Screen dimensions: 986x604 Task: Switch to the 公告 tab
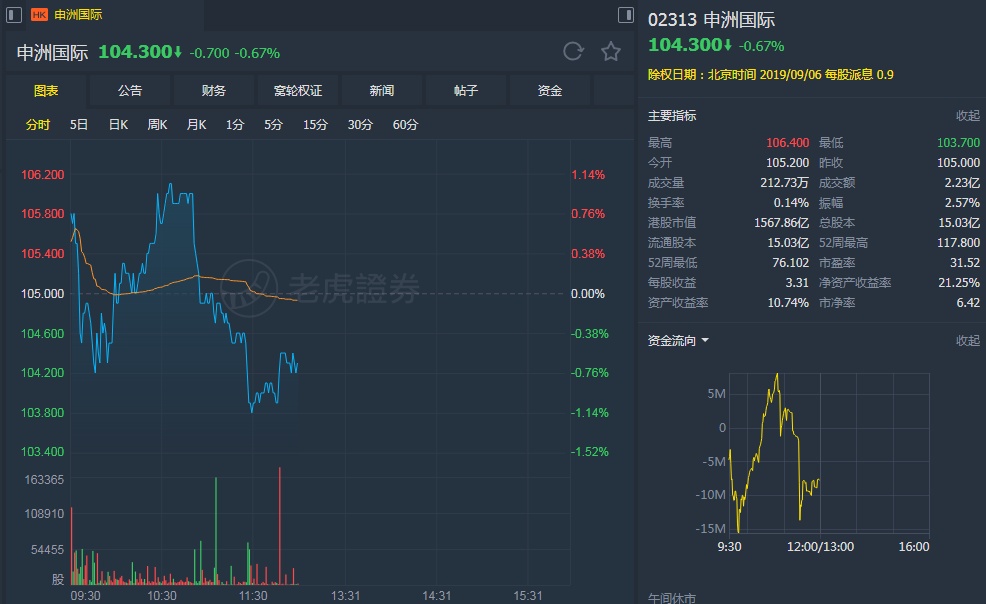pyautogui.click(x=130, y=91)
